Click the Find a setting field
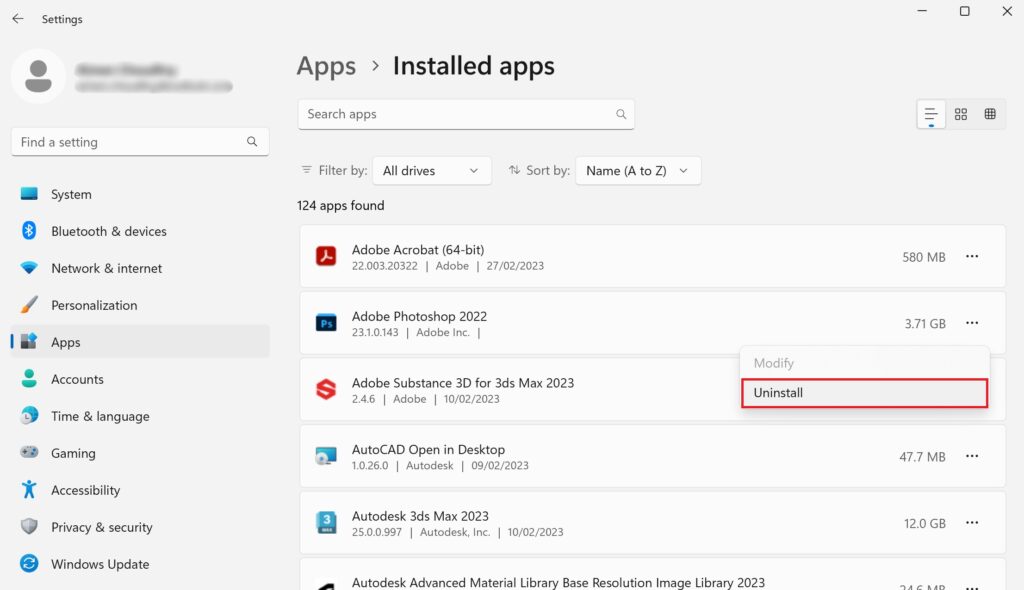The image size is (1024, 590). point(130,142)
